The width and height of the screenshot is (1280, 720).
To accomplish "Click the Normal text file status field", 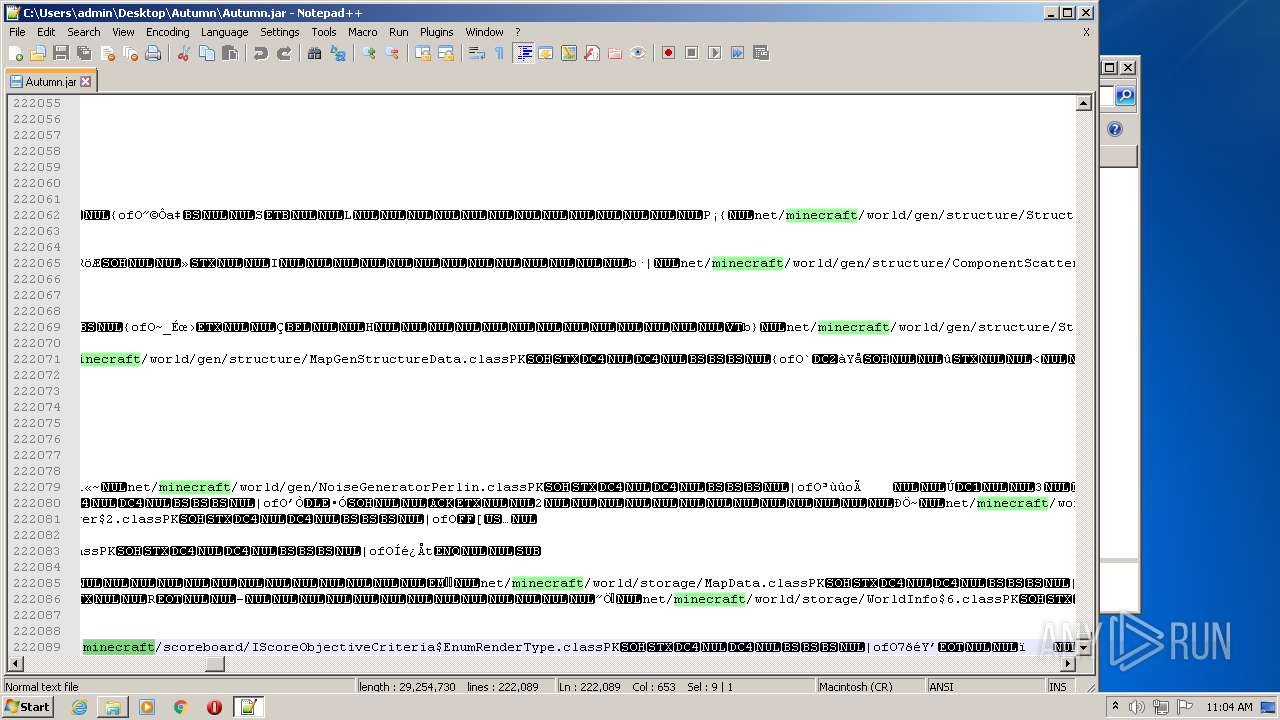I will (x=179, y=687).
